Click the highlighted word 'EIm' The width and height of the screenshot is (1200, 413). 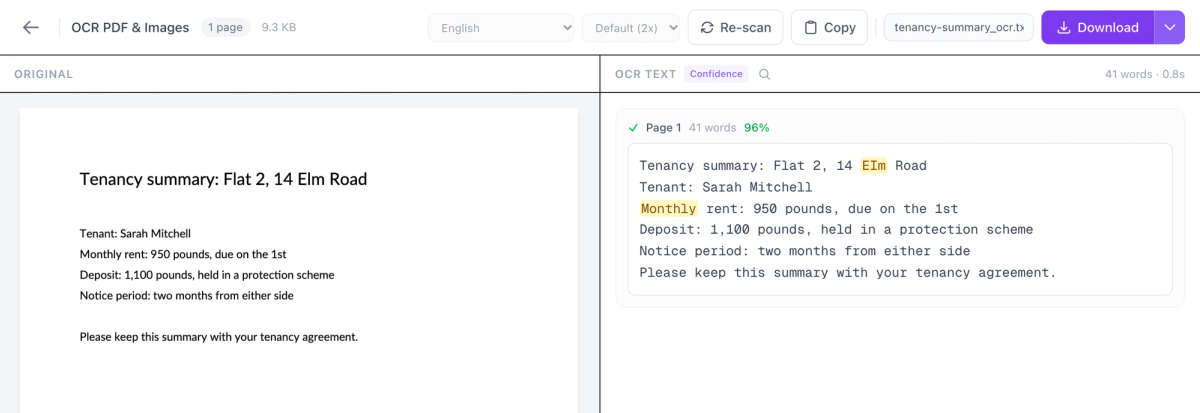pos(874,166)
